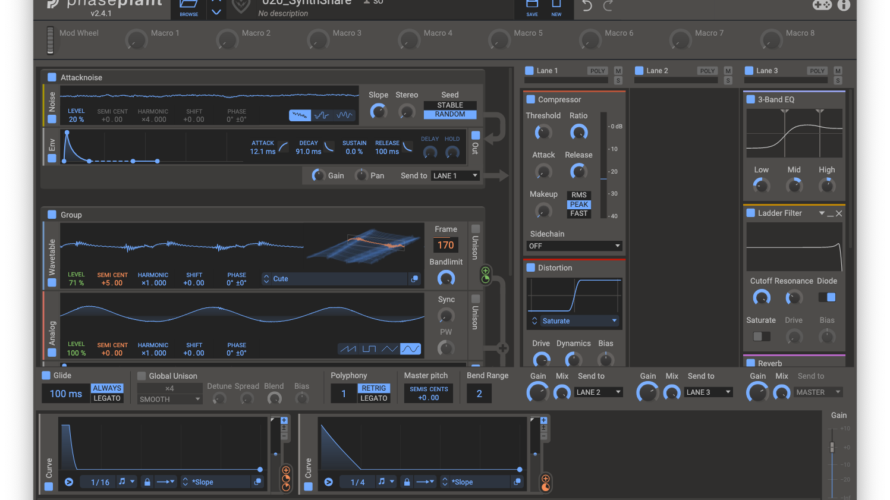Click the Wavetable Frame value 170
Screen dimensions: 890x500
pyautogui.click(x=446, y=245)
